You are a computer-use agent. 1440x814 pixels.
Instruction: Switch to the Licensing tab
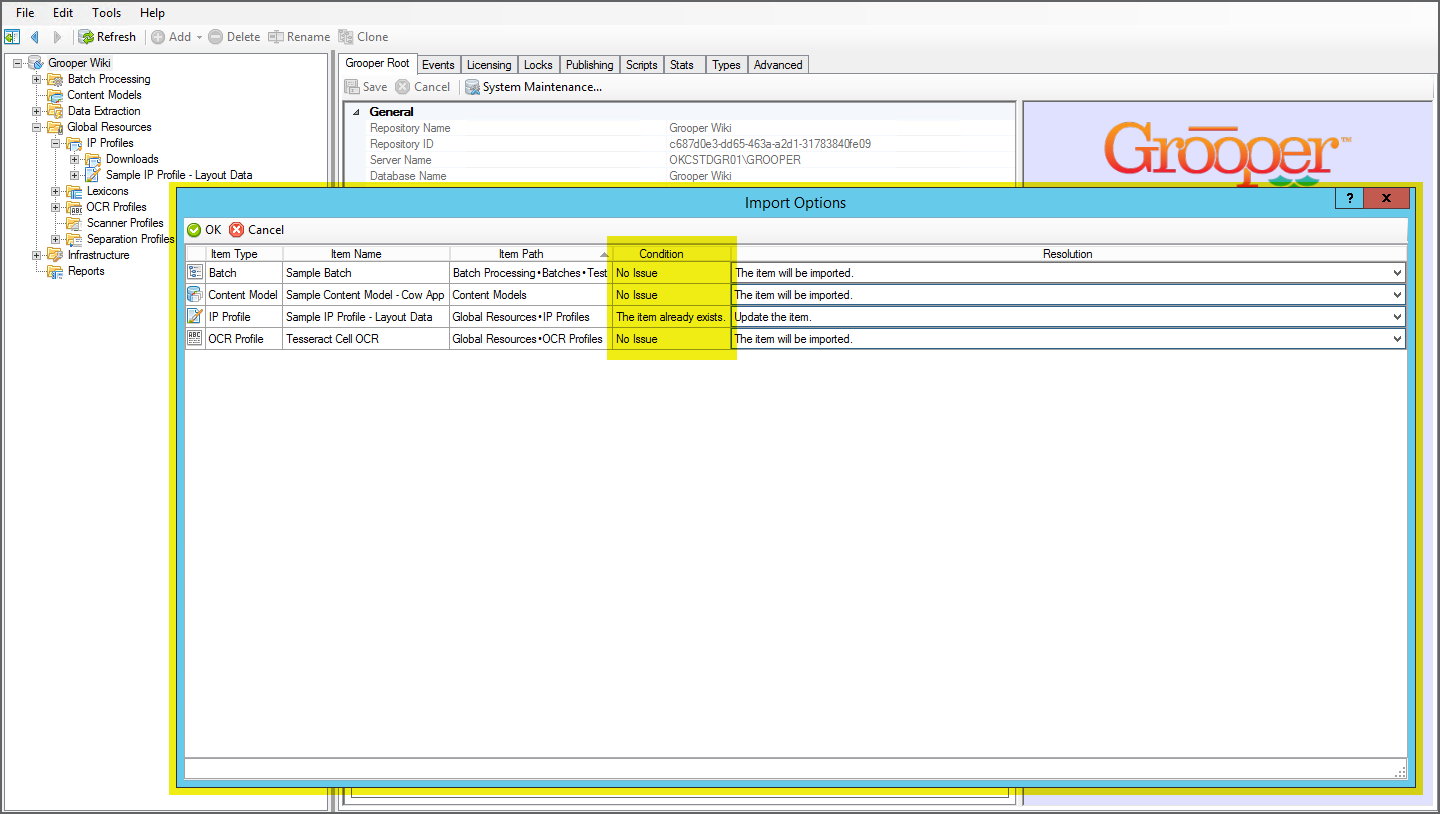(489, 65)
